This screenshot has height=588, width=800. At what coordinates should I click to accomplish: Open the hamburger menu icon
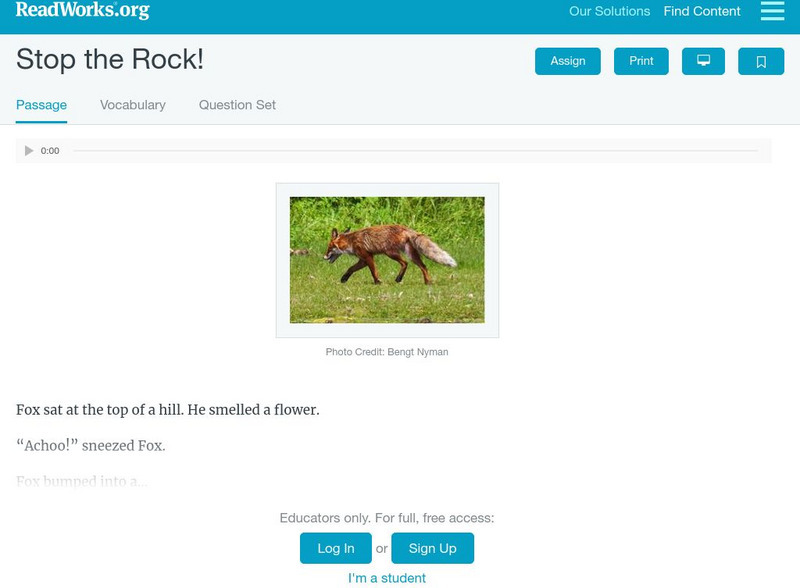pyautogui.click(x=772, y=11)
